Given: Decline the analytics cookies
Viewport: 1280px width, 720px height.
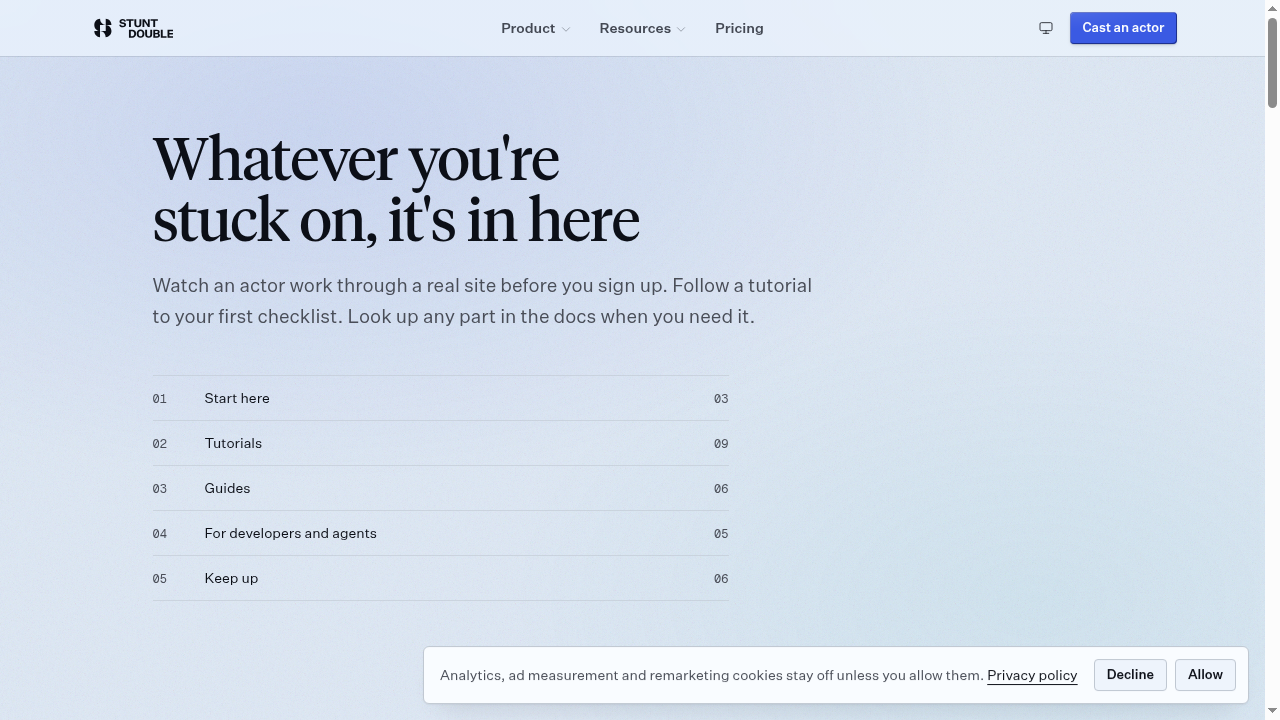Looking at the screenshot, I should coord(1130,675).
